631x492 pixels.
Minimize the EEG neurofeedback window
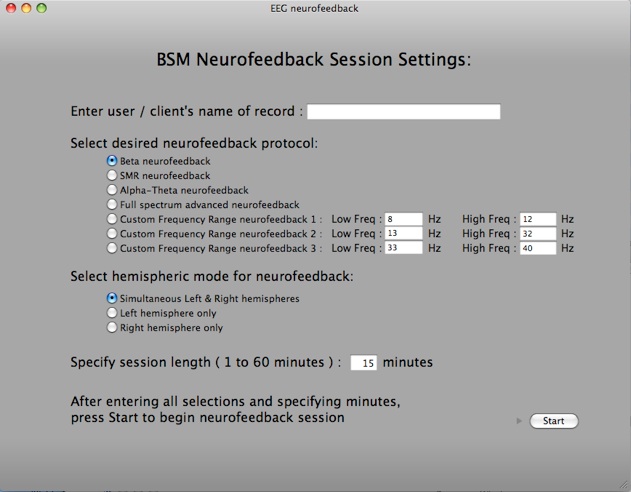tap(26, 8)
